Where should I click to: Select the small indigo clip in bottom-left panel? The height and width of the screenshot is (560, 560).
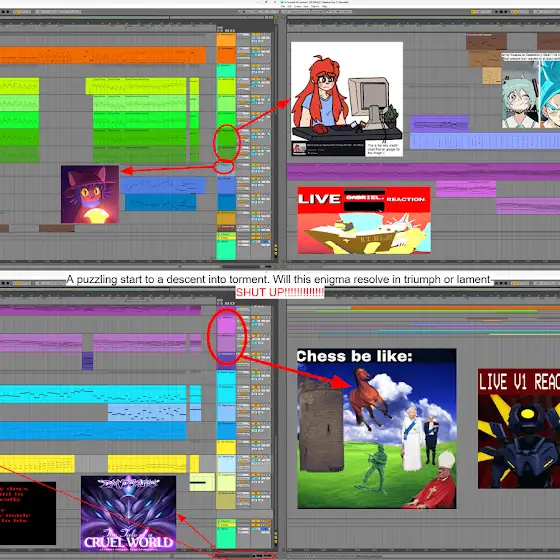[x=88, y=361]
